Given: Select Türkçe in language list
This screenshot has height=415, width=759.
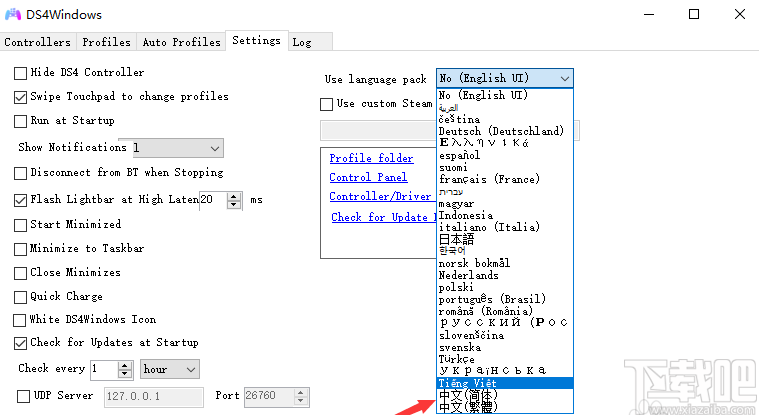Looking at the screenshot, I should [505, 359].
